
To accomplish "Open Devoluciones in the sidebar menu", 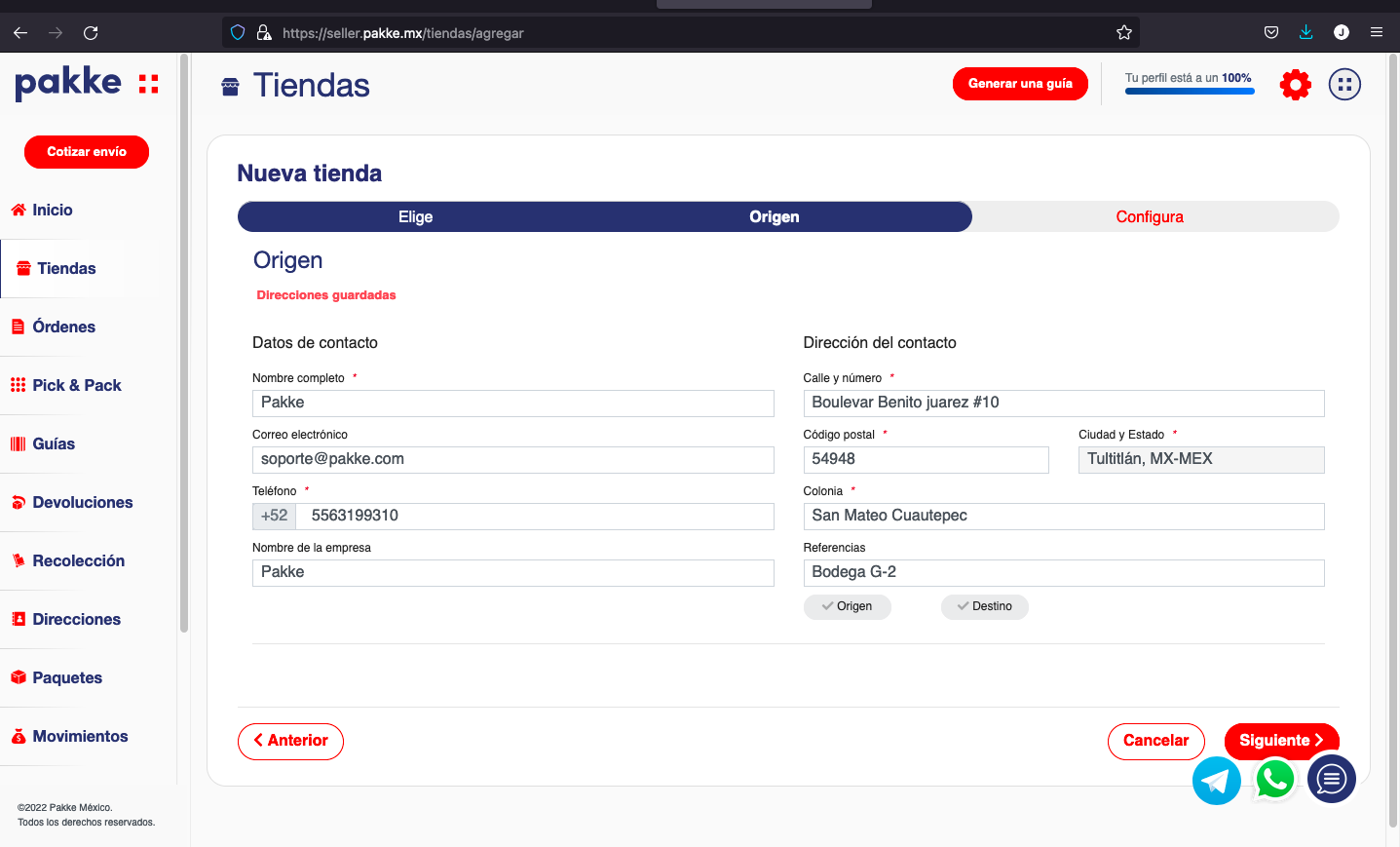I will tap(83, 502).
